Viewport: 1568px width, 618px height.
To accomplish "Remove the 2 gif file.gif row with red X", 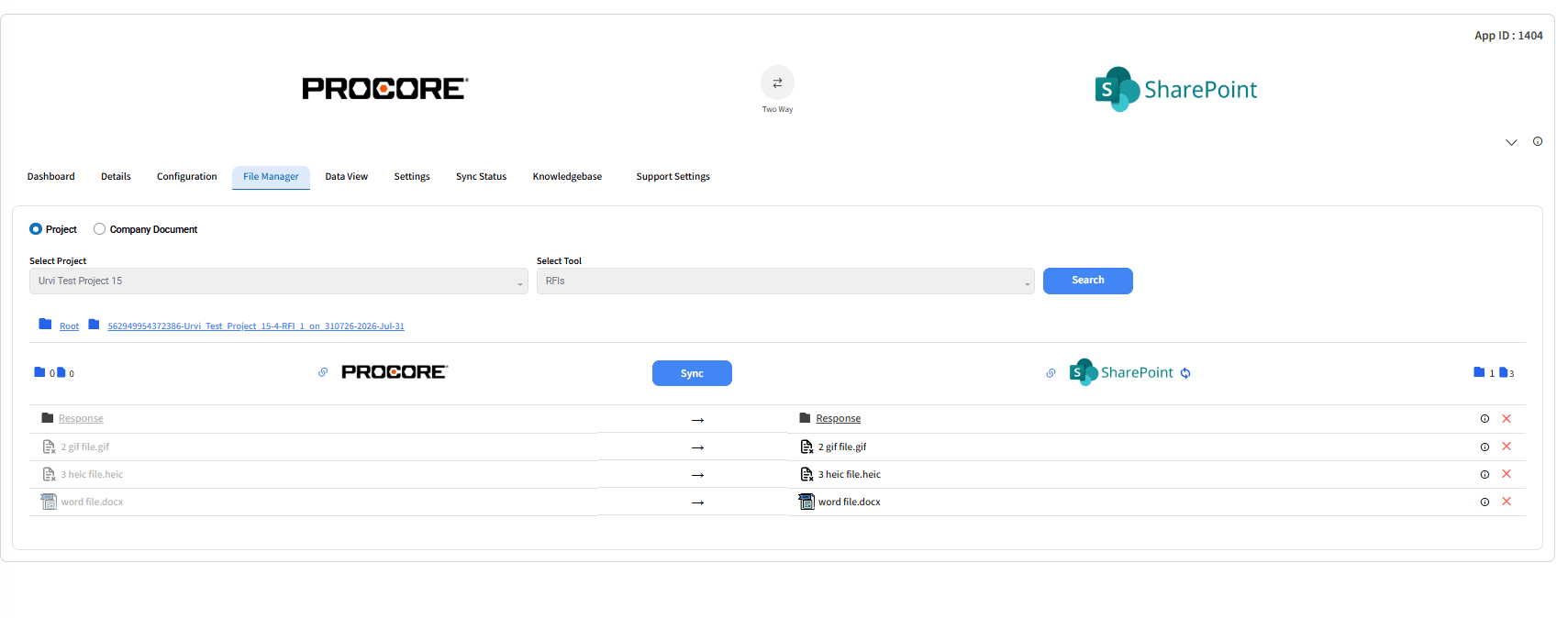I will pyautogui.click(x=1507, y=447).
